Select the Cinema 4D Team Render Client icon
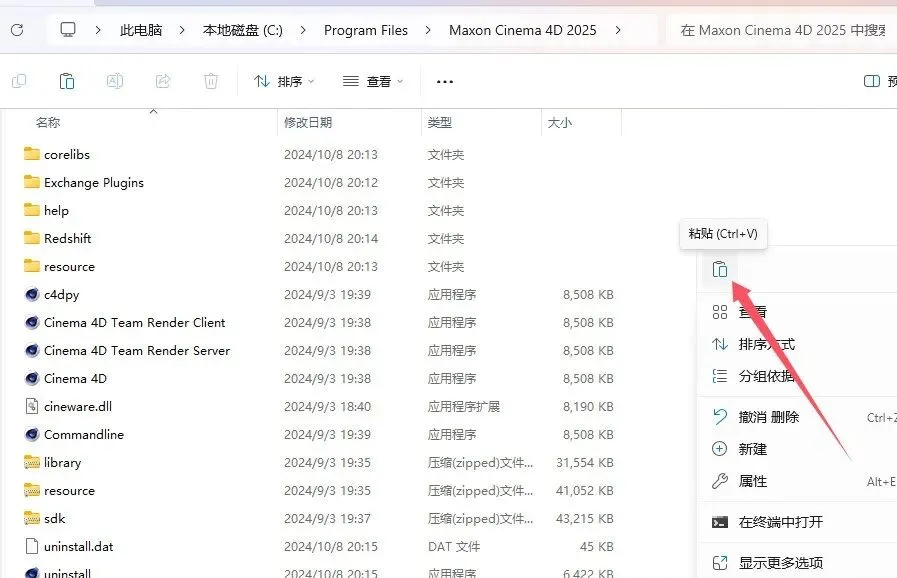897x578 pixels. (x=32, y=322)
